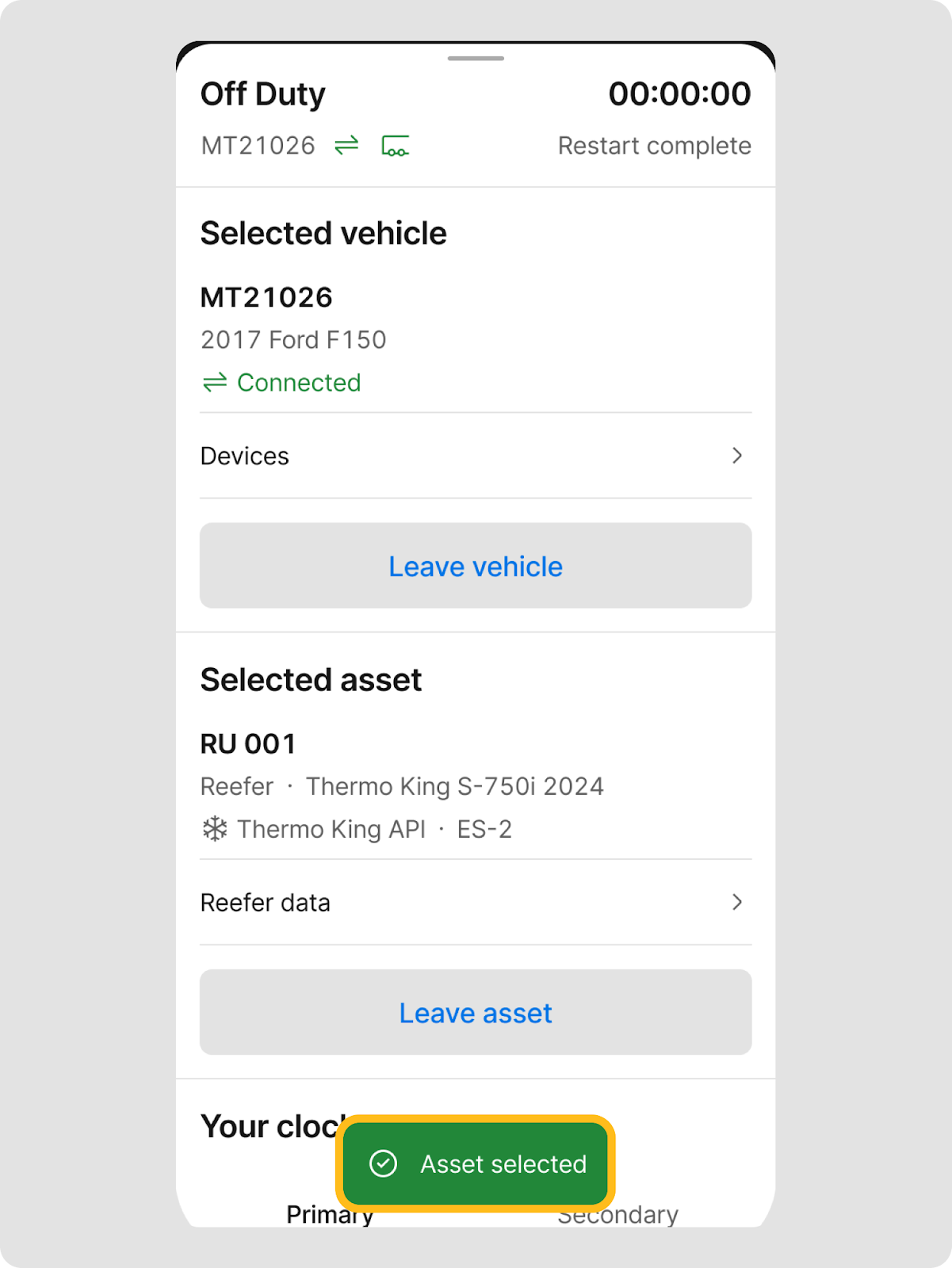952x1268 pixels.
Task: Tap the green connection arrows icon in header
Action: click(346, 146)
